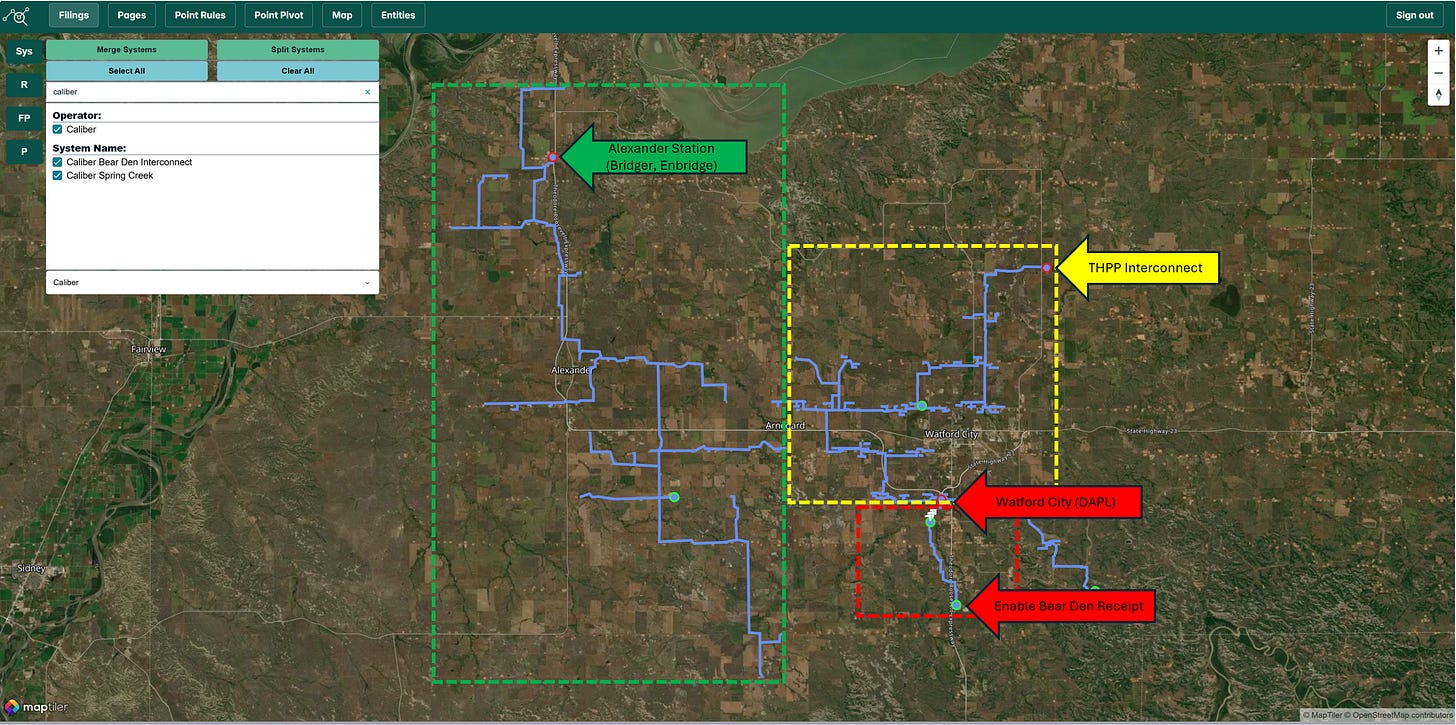Click Select All button
Screen dimensions: 1456x725
point(127,71)
